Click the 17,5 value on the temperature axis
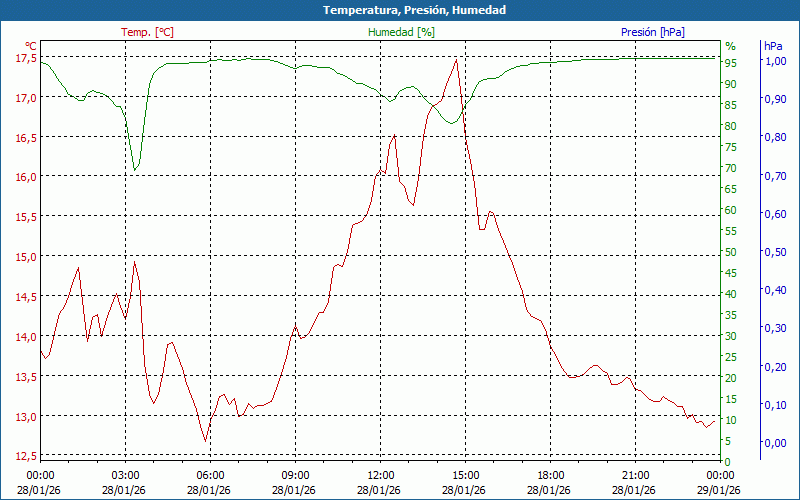The image size is (800, 500). 26,58
